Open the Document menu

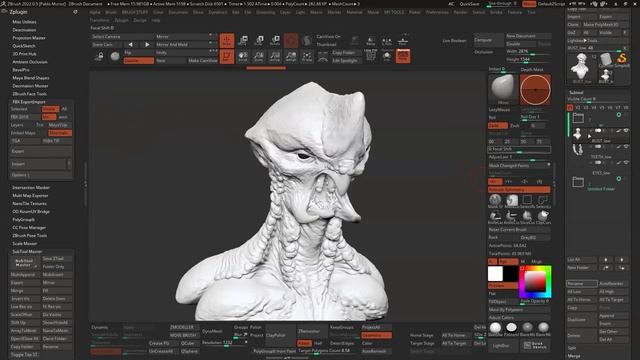tap(178, 12)
